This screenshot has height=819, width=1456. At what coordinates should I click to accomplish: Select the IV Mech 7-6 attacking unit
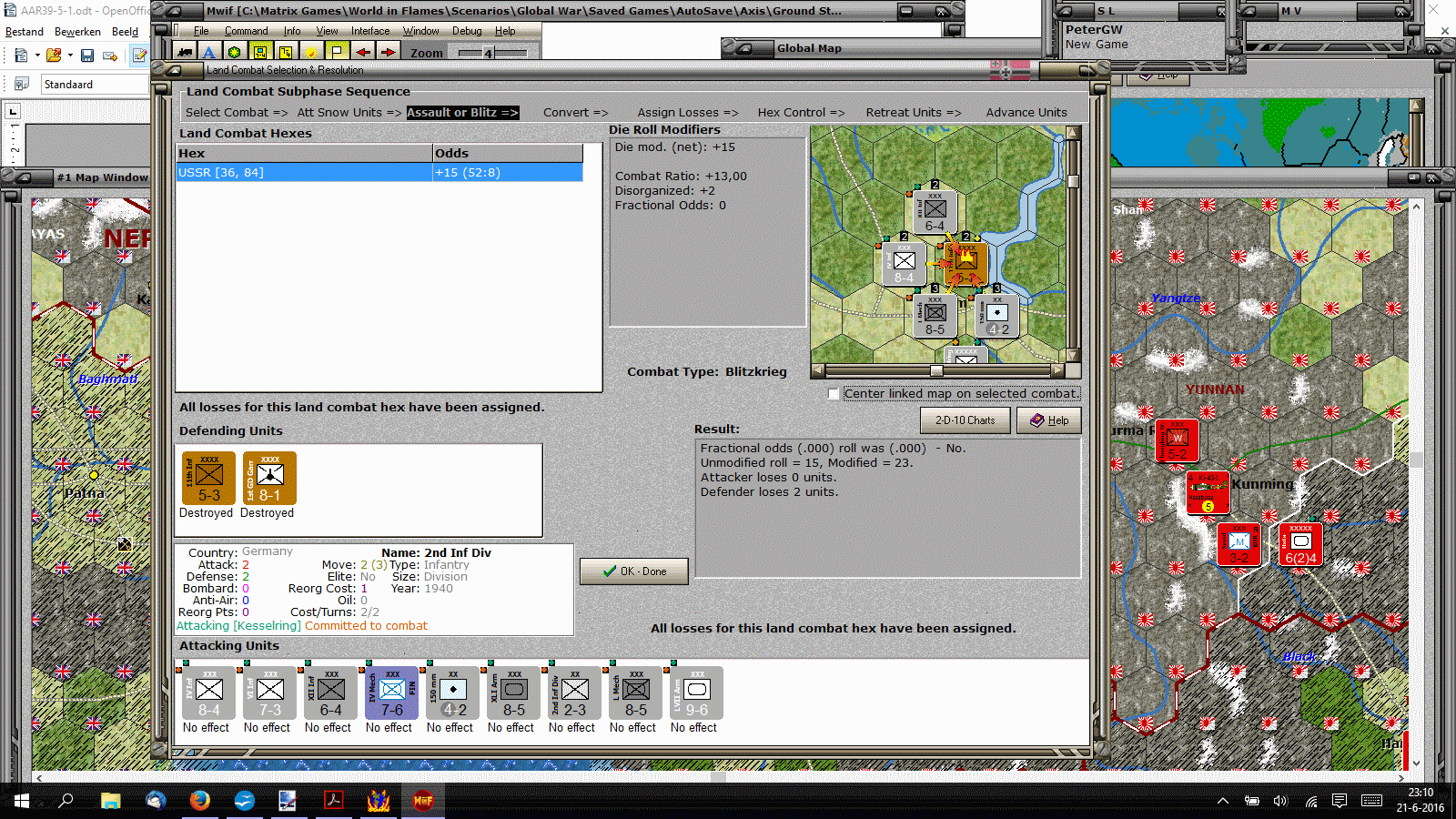(x=392, y=693)
